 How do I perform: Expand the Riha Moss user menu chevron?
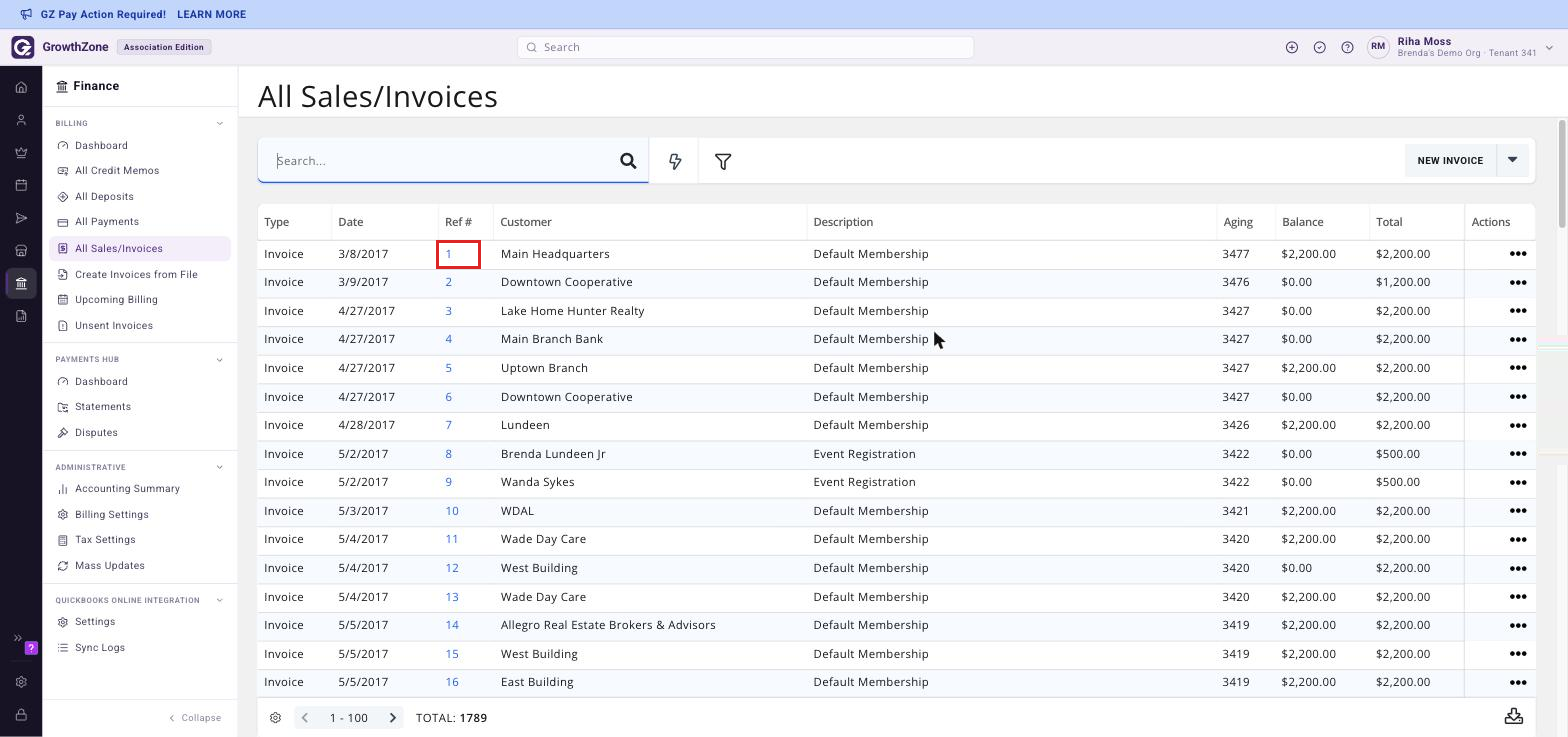tap(1550, 47)
